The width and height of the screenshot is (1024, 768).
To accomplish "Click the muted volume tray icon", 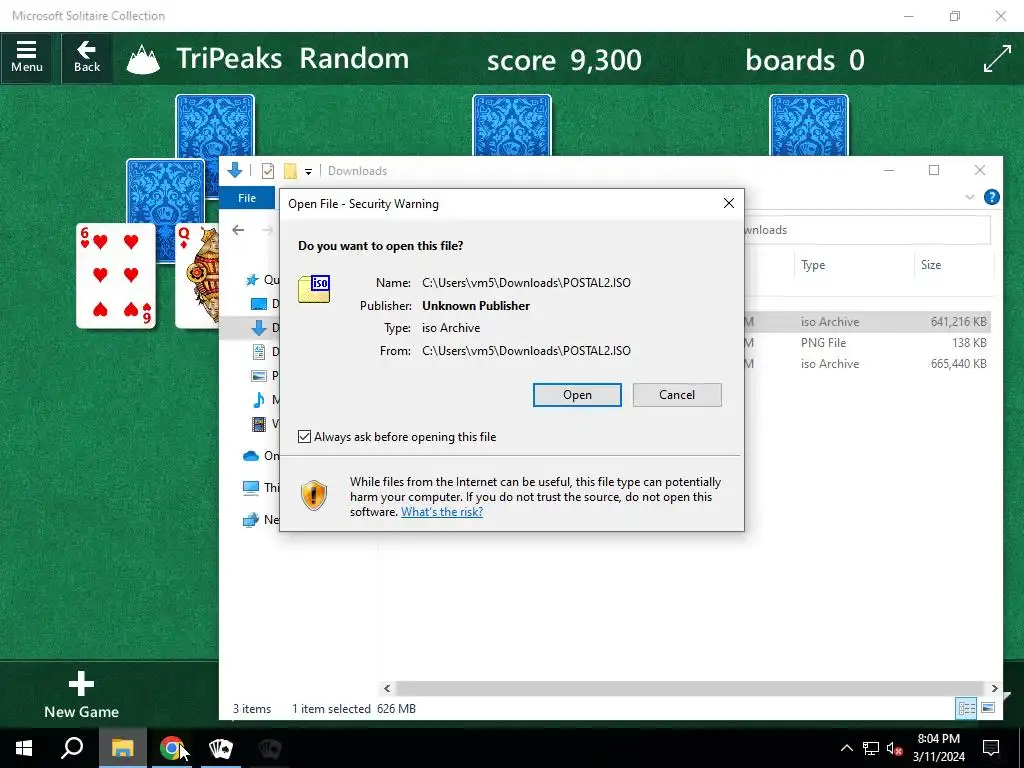I will 895,748.
